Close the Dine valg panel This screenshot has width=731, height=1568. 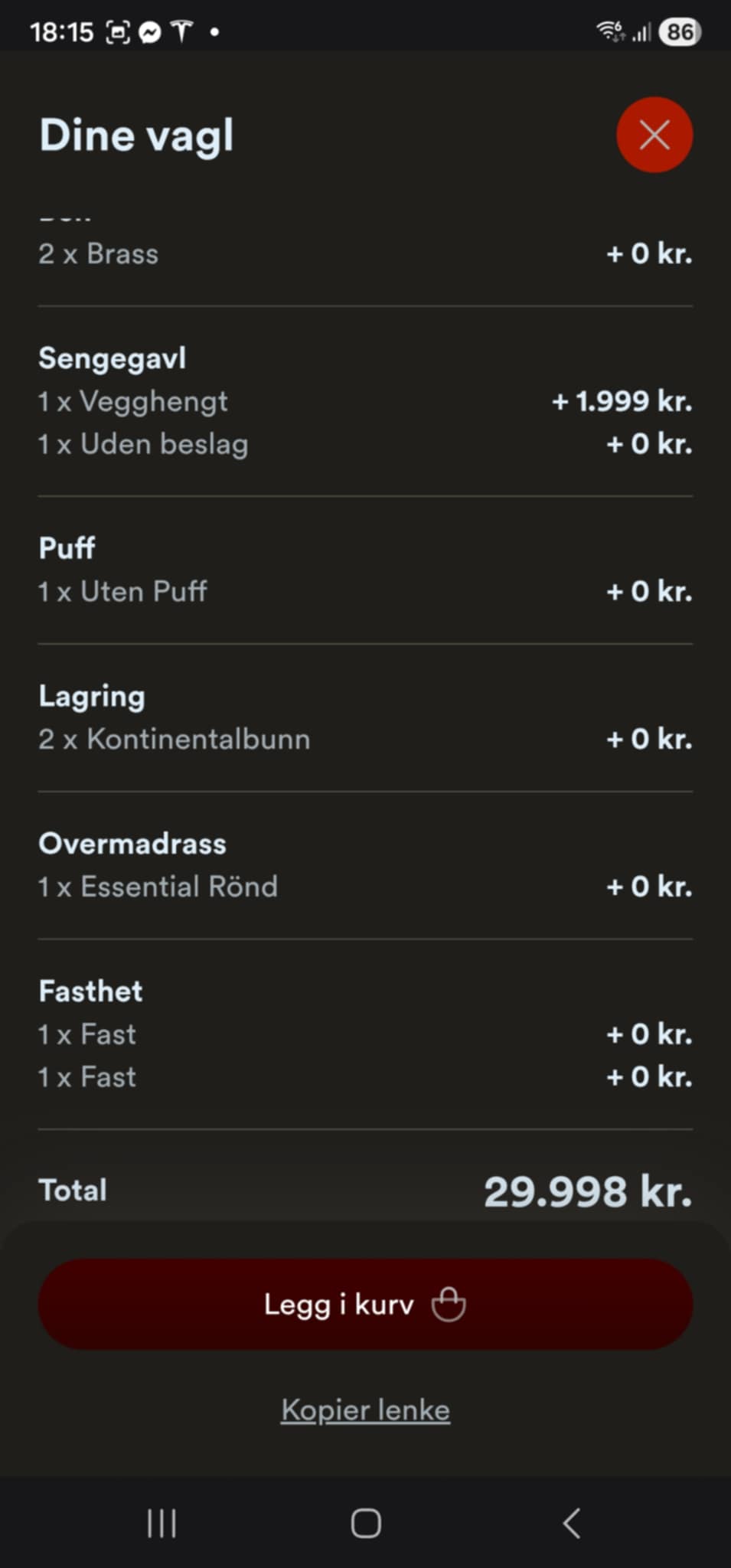(x=654, y=135)
